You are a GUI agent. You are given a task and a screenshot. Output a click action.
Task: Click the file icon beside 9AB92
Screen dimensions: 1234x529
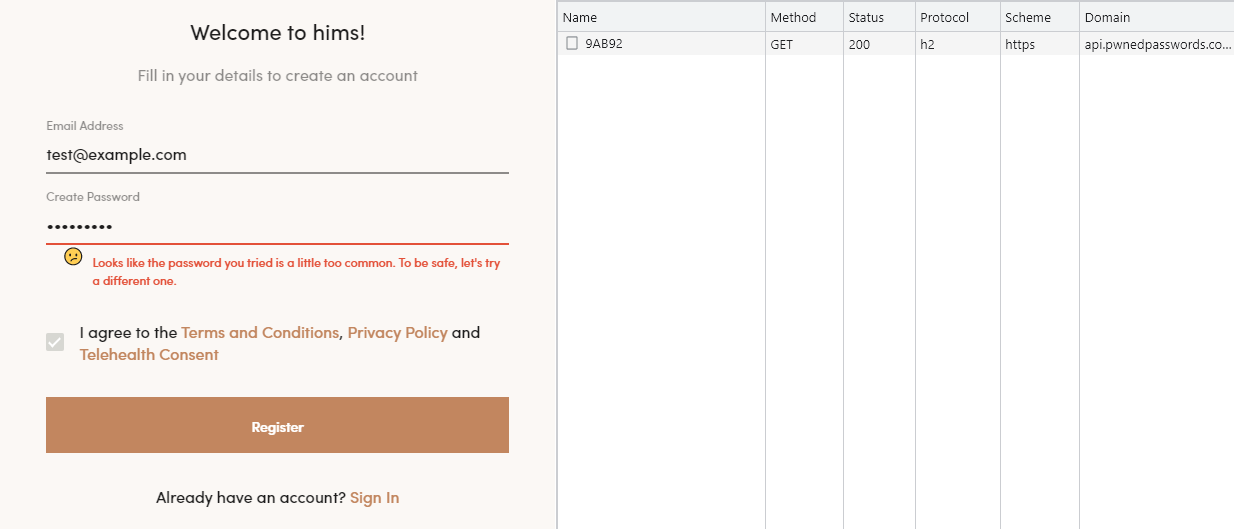tap(572, 44)
